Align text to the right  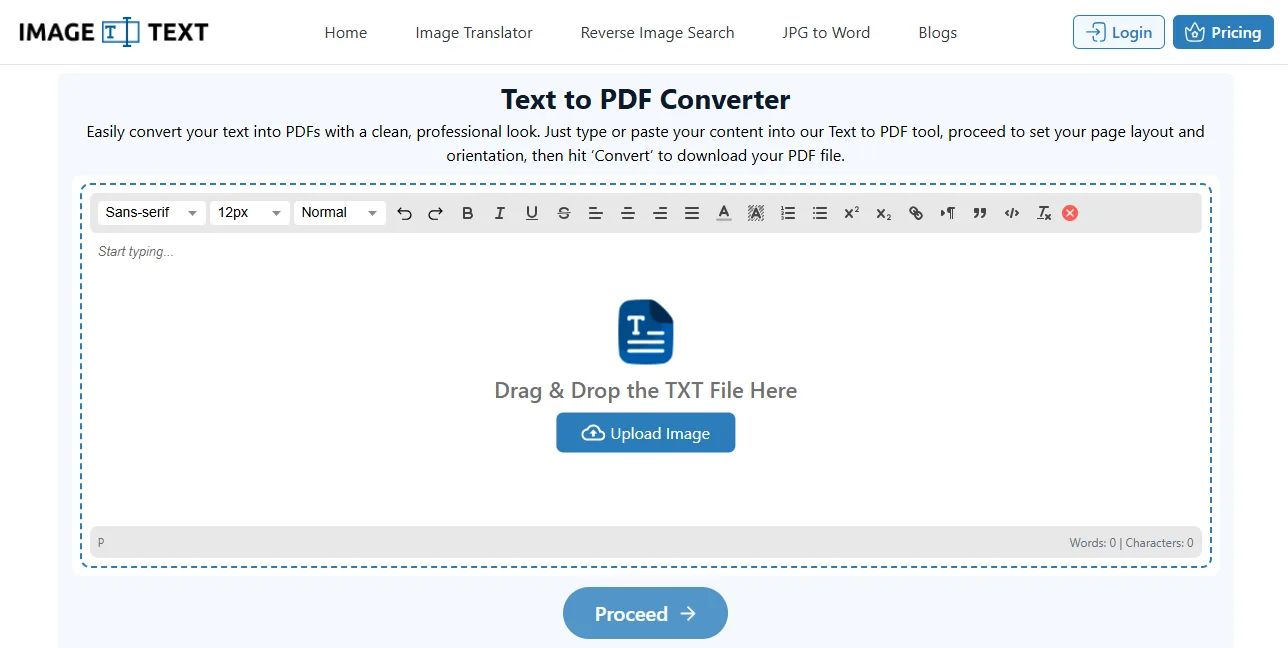point(660,213)
